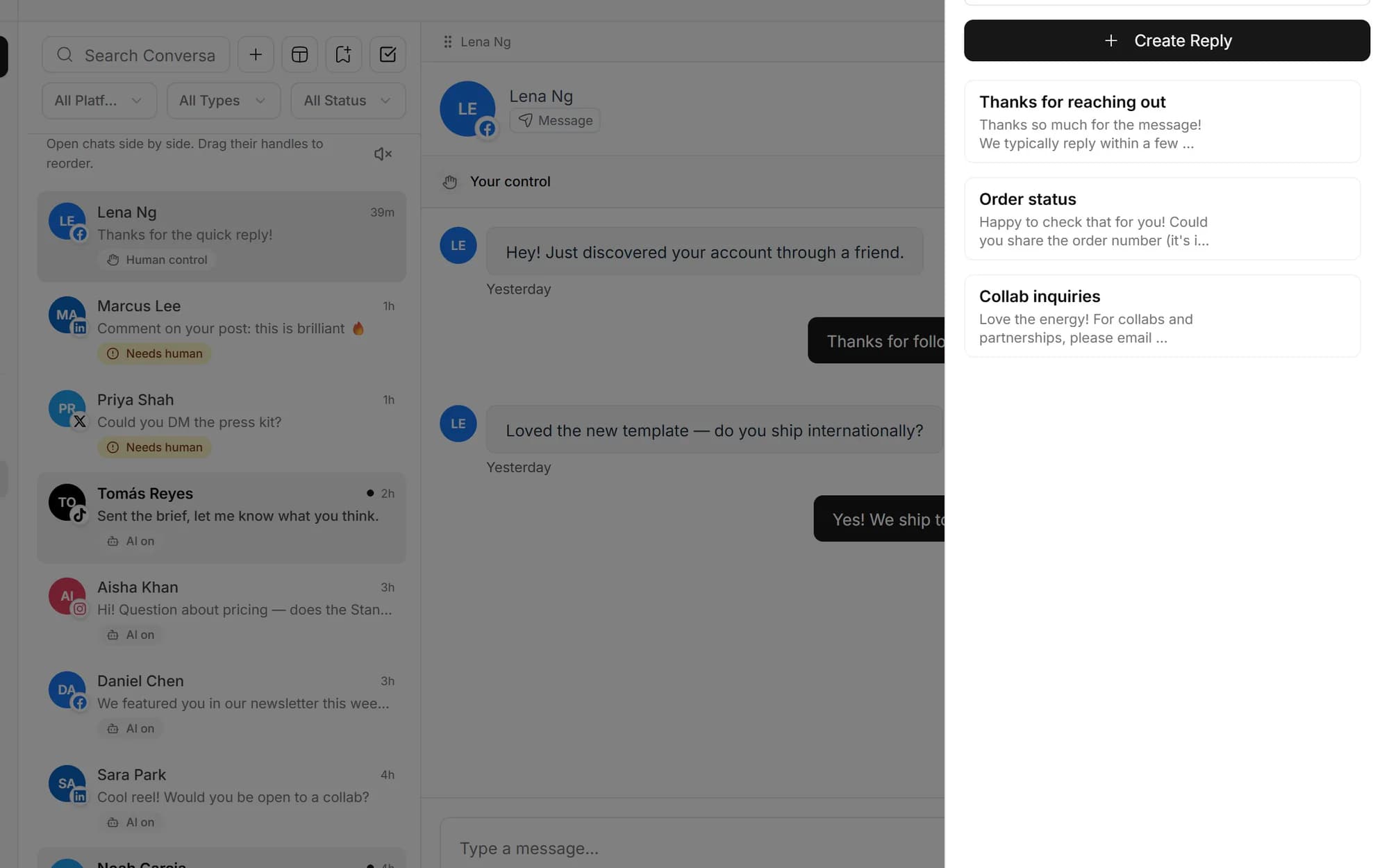Viewport: 1389px width, 868px height.
Task: Expand the All Platforms filter dropdown
Action: pyautogui.click(x=99, y=101)
